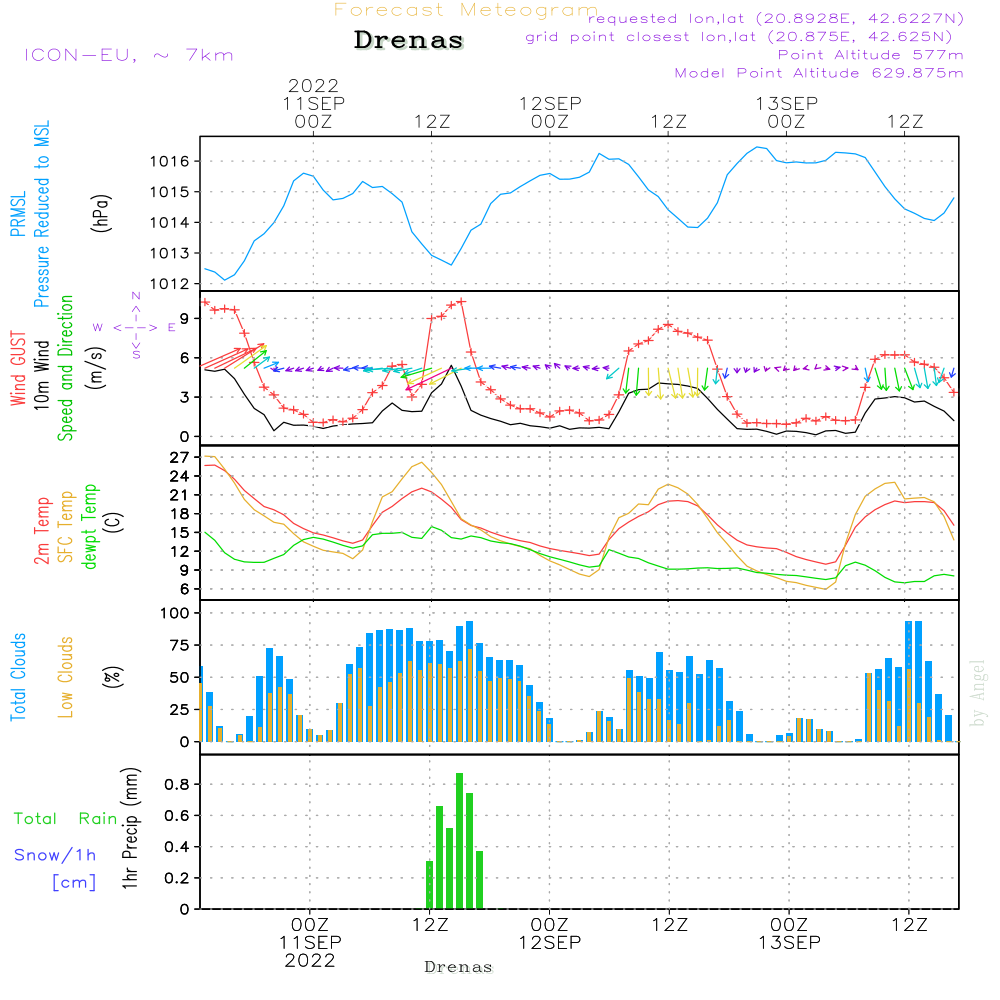Click the 'Model Point Altitude 629.875m' text
The width and height of the screenshot is (1000, 1000).
point(818,73)
